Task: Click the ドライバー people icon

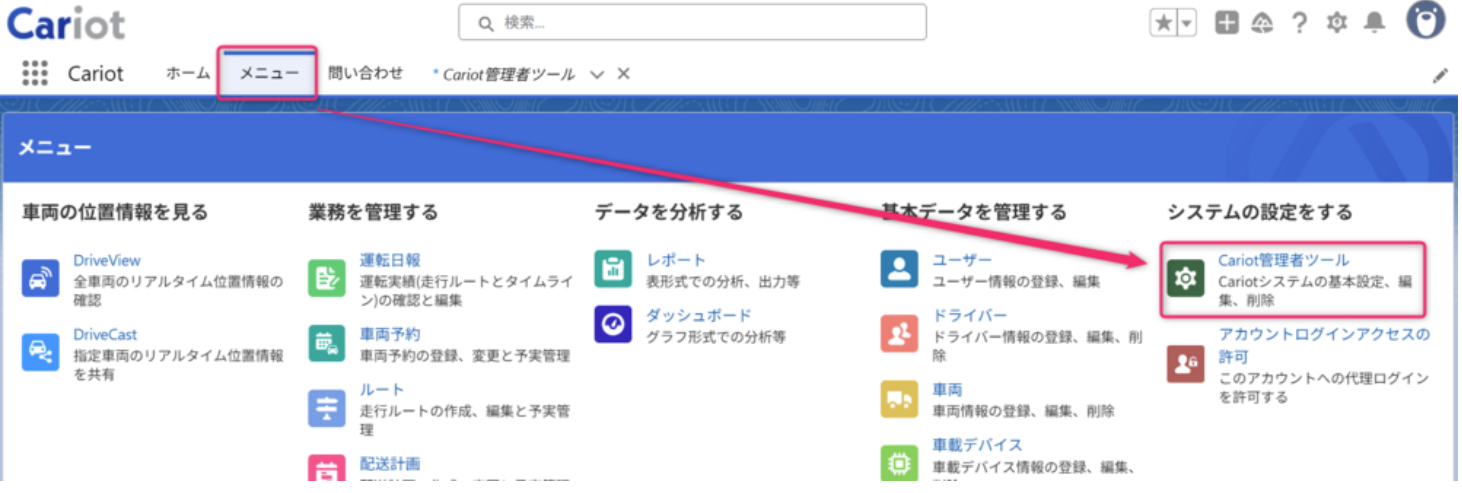Action: [x=899, y=334]
